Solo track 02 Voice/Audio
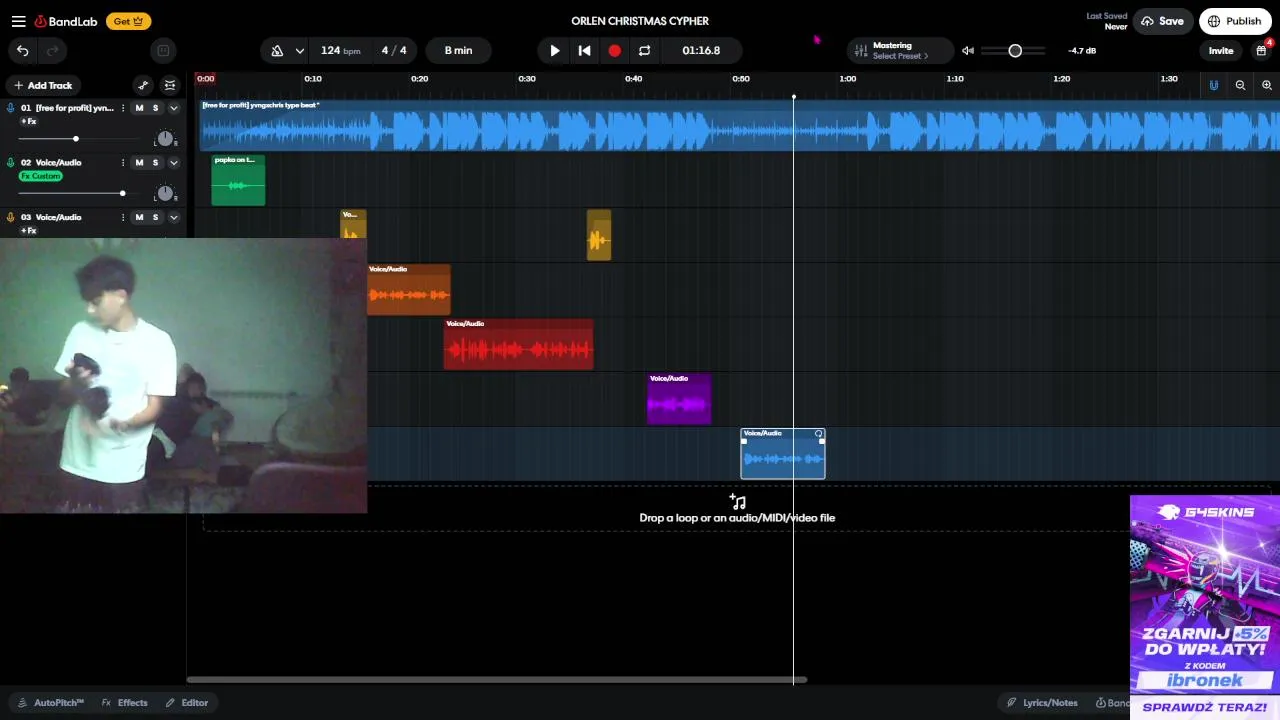This screenshot has width=1280, height=720. click(155, 162)
